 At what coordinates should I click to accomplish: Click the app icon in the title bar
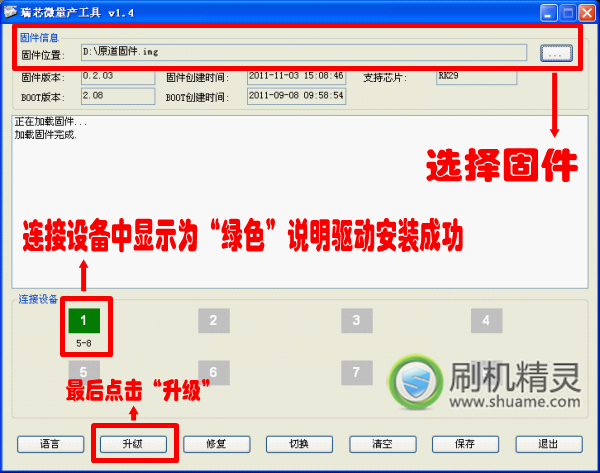(x=10, y=12)
